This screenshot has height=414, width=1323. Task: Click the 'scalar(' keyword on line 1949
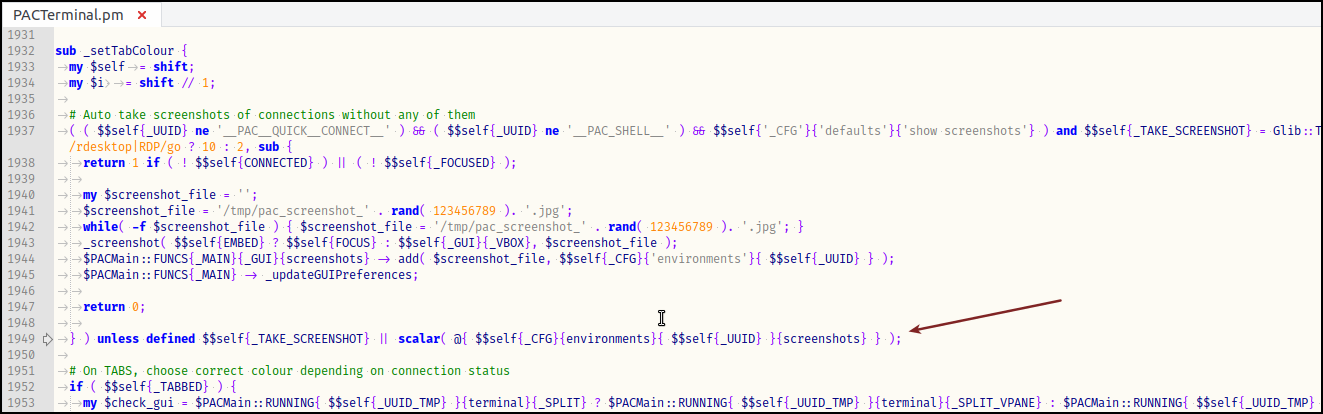click(424, 338)
